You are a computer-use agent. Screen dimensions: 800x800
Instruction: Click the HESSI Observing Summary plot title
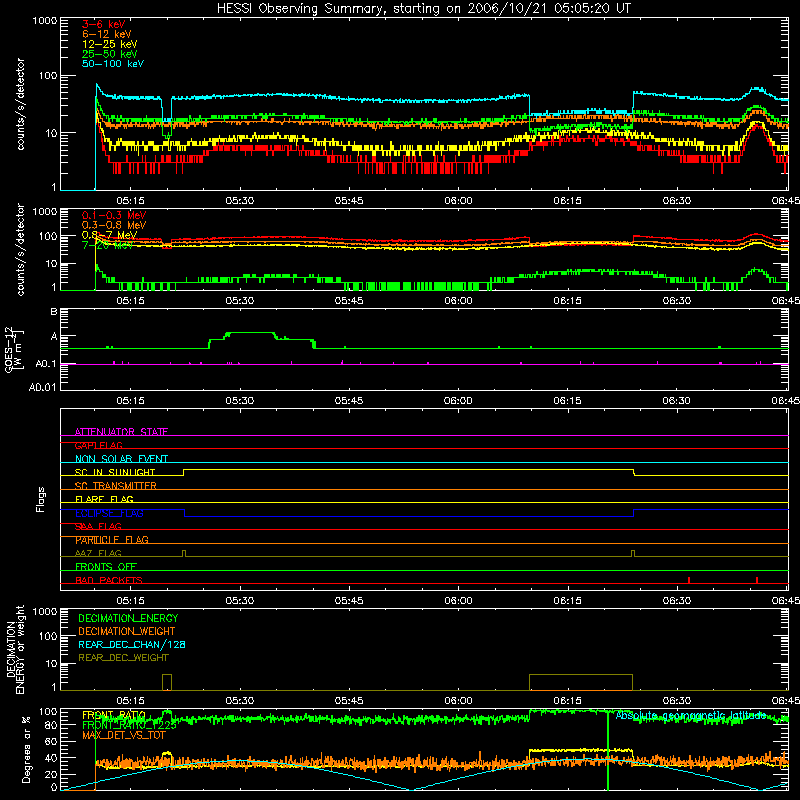click(423, 9)
